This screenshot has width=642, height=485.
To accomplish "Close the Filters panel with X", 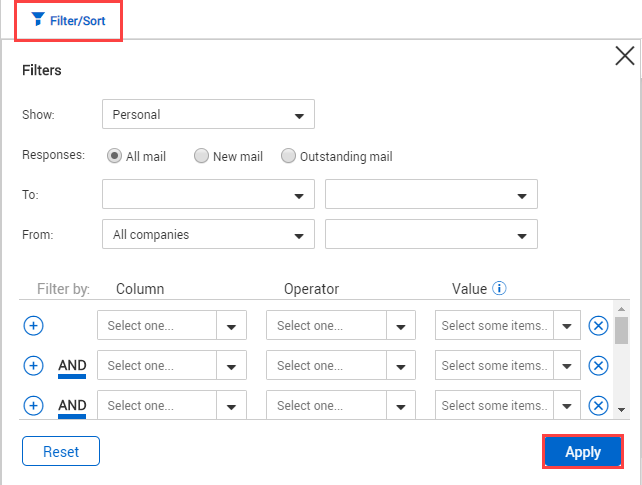I will 624,56.
